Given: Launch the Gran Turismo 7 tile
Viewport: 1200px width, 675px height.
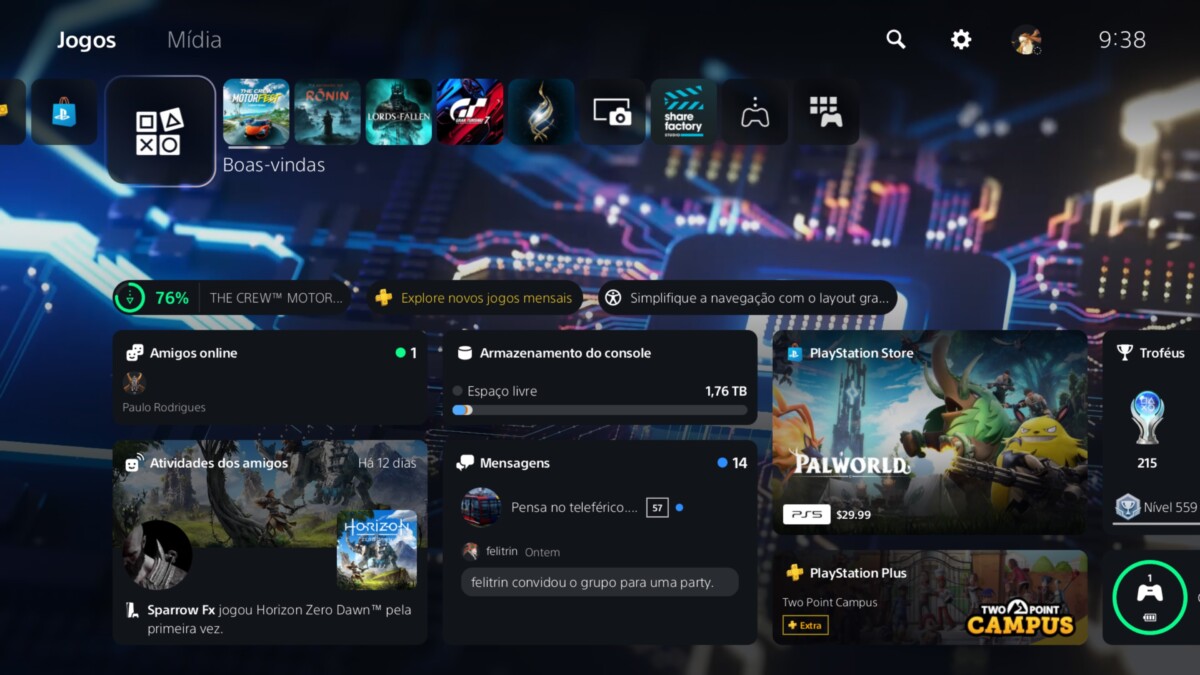Looking at the screenshot, I should tap(470, 112).
